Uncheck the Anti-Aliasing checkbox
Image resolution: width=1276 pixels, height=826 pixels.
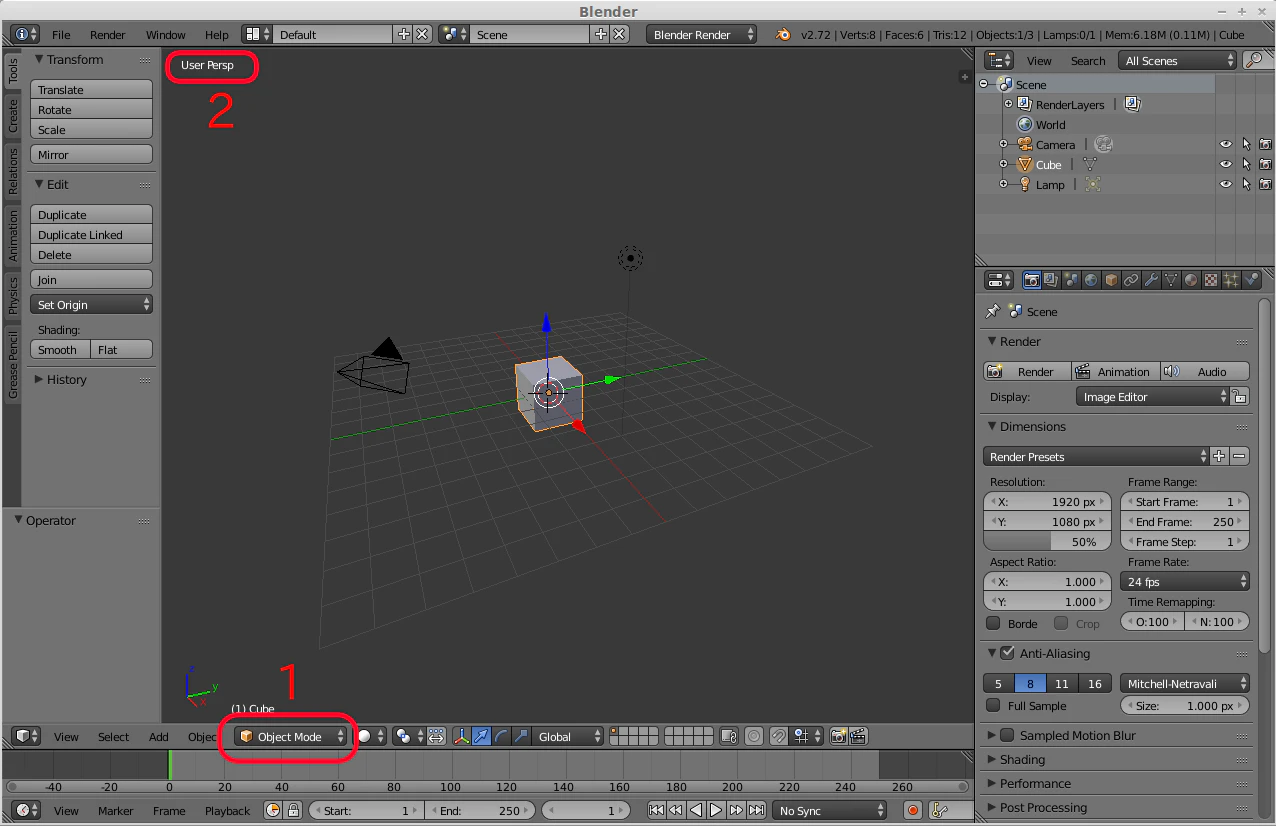point(1007,653)
